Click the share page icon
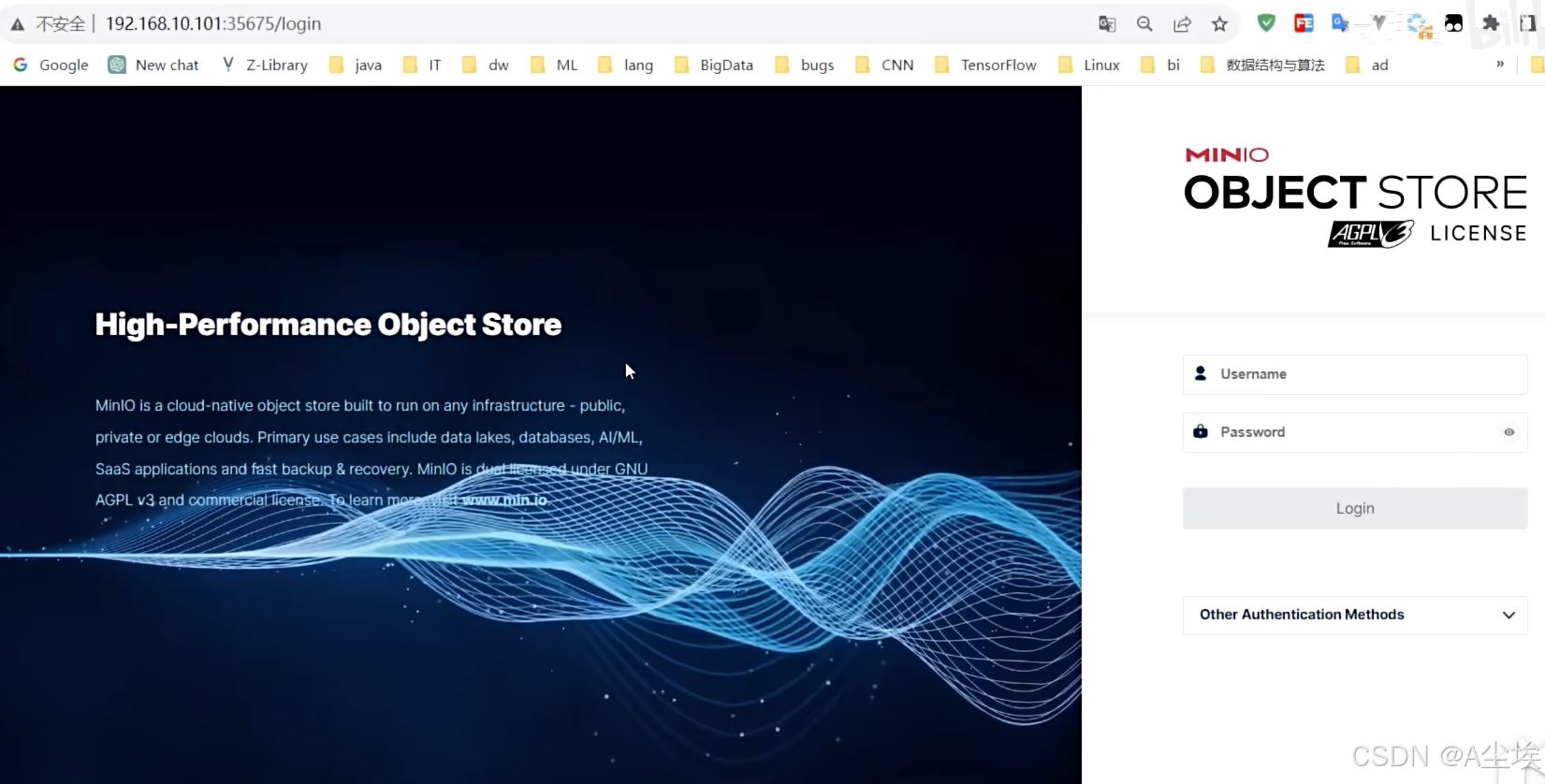 tap(1182, 24)
